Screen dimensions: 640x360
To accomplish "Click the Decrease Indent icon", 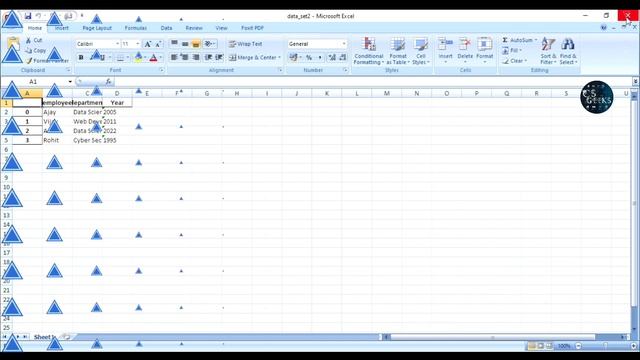I will tap(208, 58).
